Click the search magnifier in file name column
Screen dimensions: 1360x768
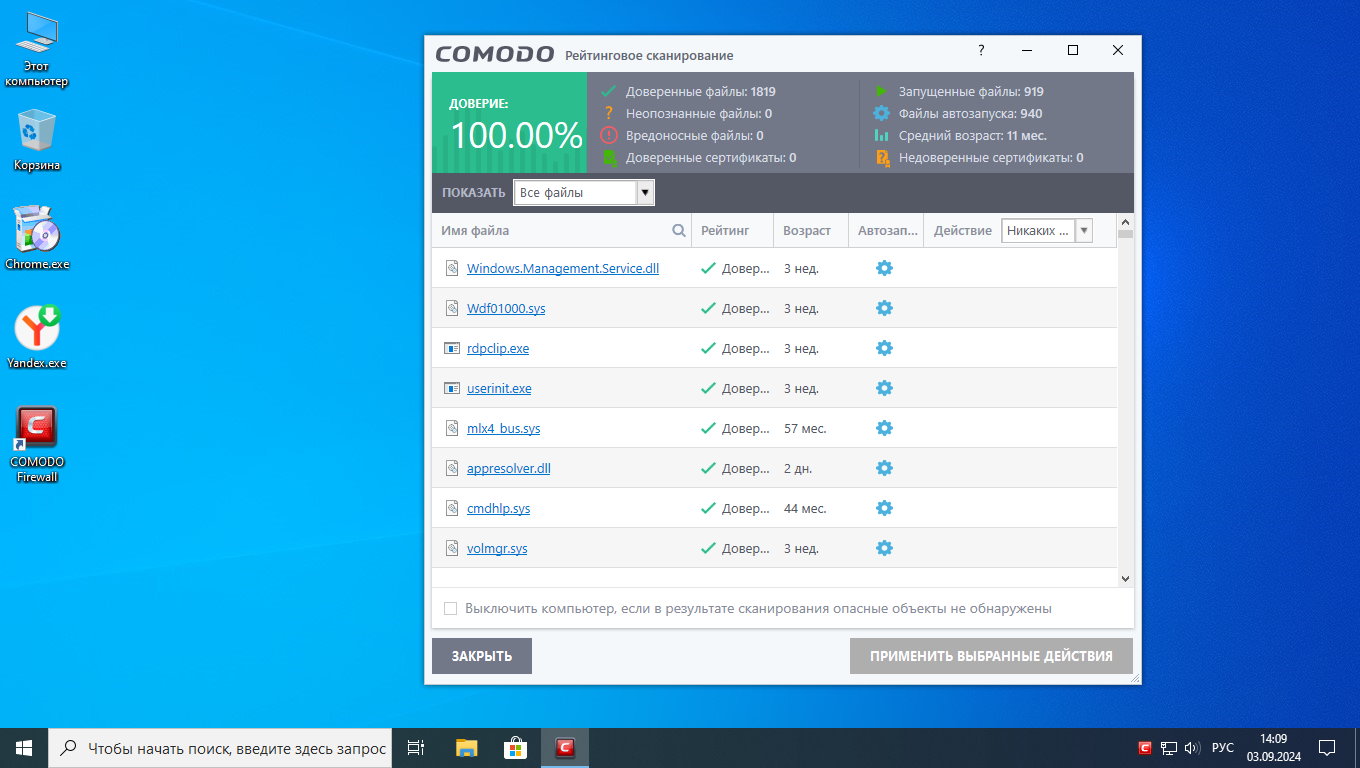pyautogui.click(x=679, y=231)
